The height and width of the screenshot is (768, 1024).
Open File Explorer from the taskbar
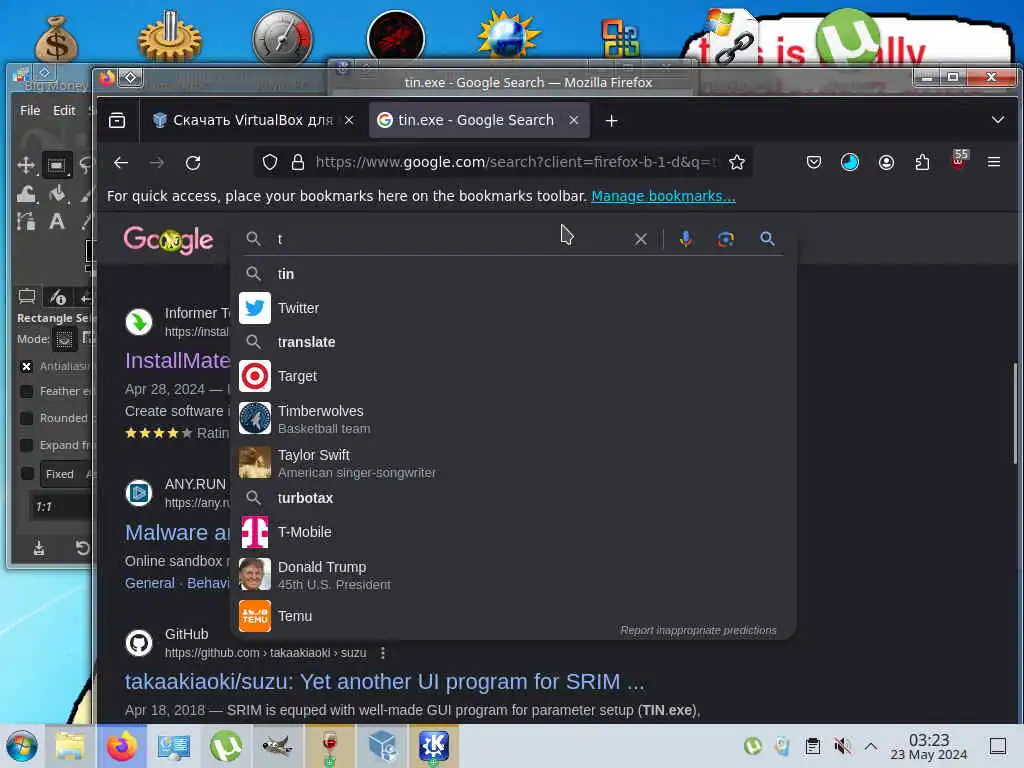(x=70, y=746)
